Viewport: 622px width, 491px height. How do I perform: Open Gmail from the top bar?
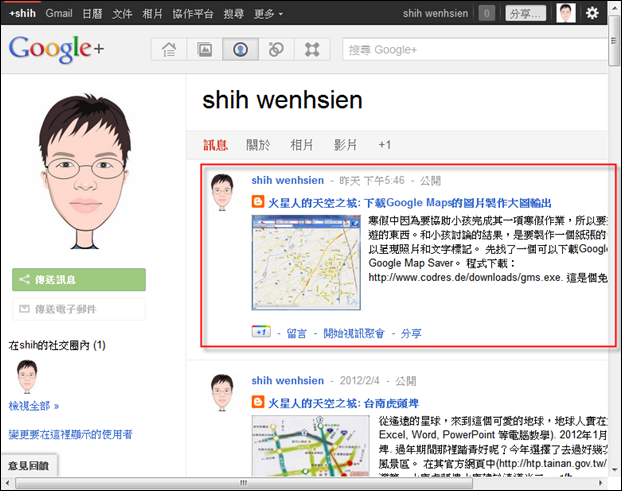(x=59, y=13)
